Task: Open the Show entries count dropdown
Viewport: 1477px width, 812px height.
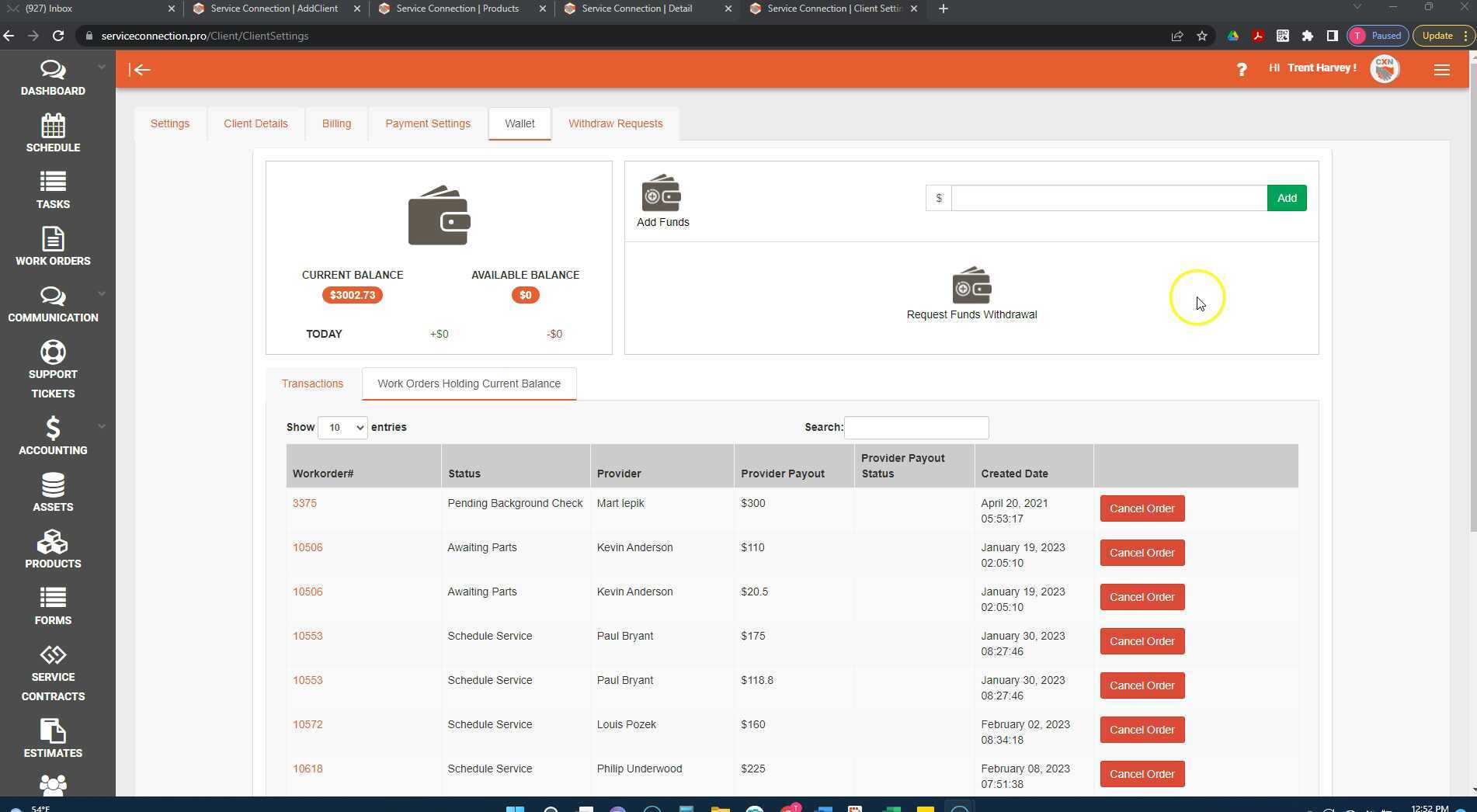Action: point(342,428)
